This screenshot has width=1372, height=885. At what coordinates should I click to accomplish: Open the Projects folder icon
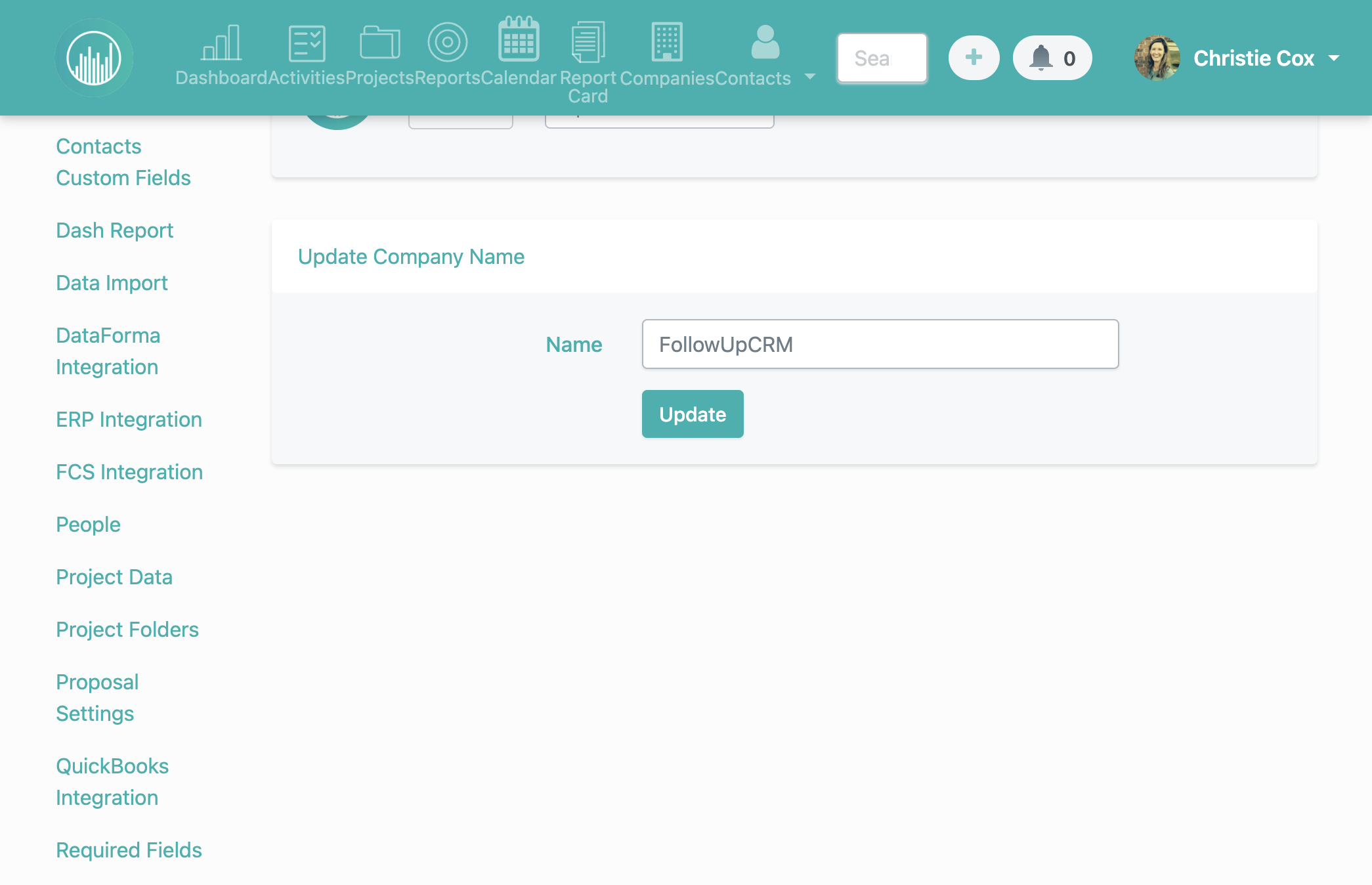[x=379, y=43]
